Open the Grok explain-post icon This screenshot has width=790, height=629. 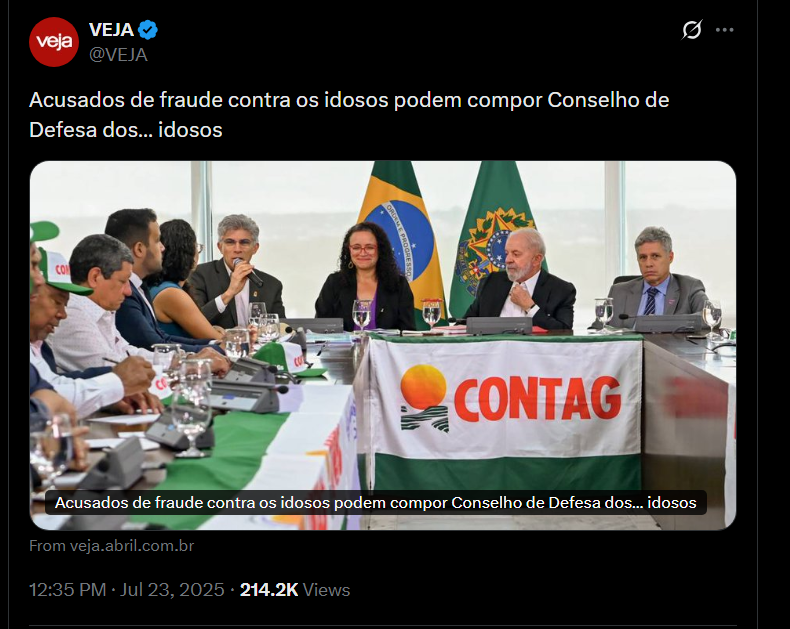tap(692, 30)
